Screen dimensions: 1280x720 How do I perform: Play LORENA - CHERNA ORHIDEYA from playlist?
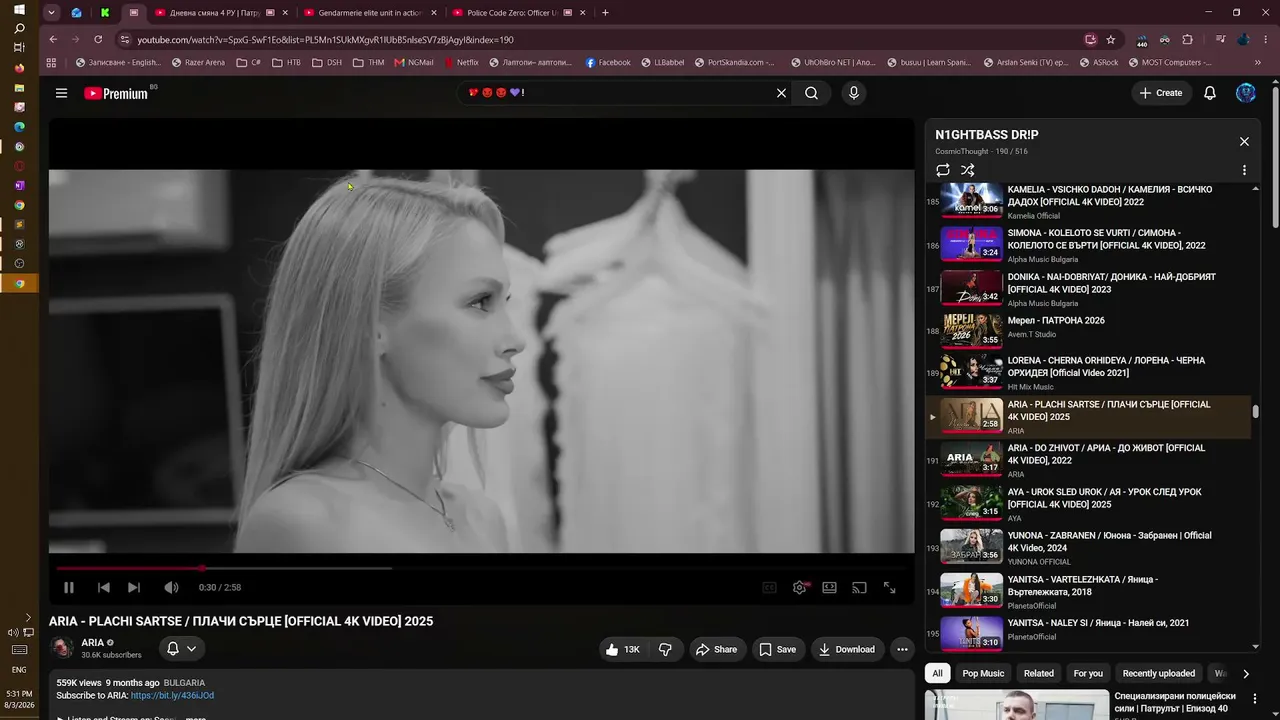[x=1089, y=373]
